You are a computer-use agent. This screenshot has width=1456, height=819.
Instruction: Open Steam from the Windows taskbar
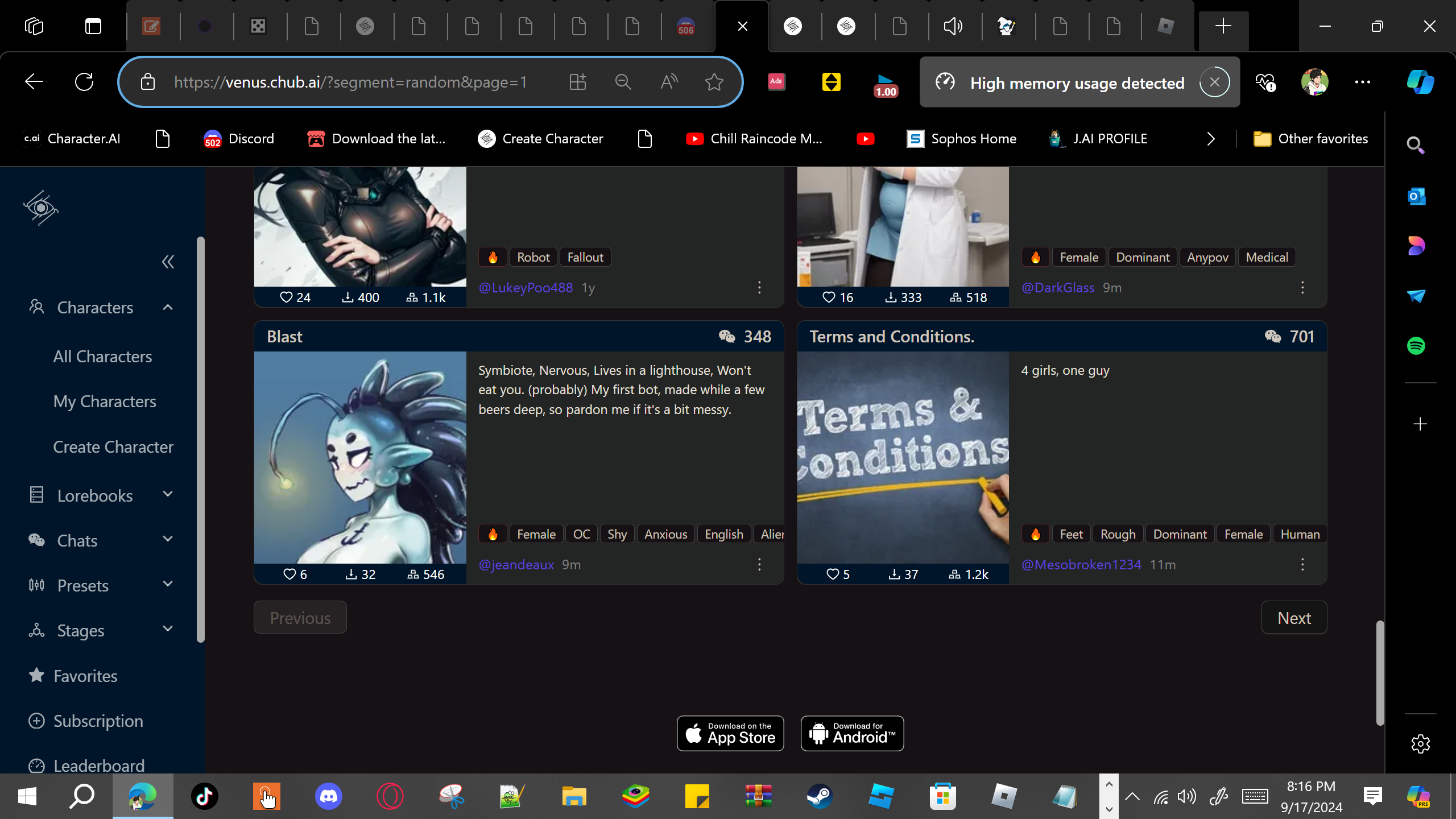point(820,796)
